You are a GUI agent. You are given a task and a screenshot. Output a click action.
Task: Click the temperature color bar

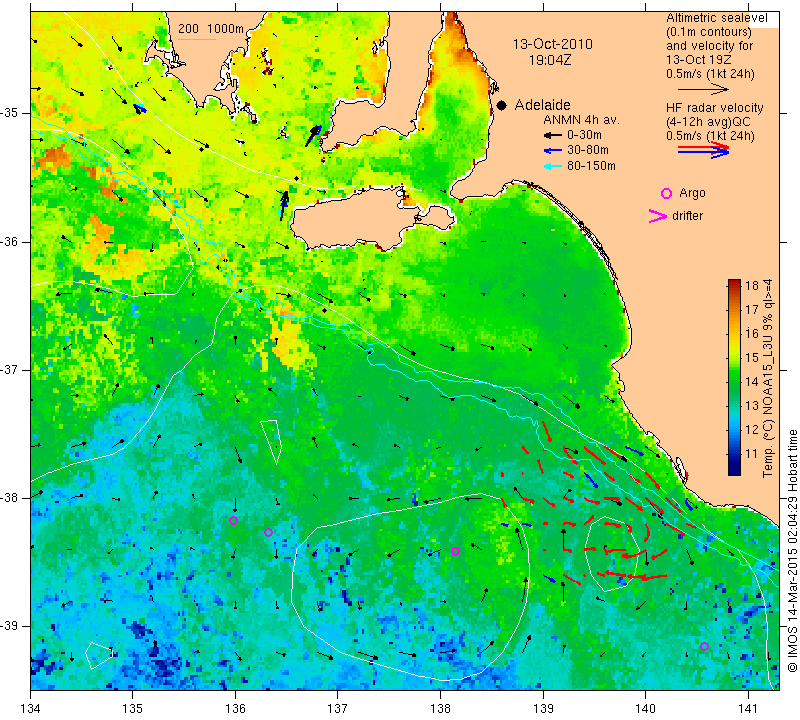click(734, 377)
